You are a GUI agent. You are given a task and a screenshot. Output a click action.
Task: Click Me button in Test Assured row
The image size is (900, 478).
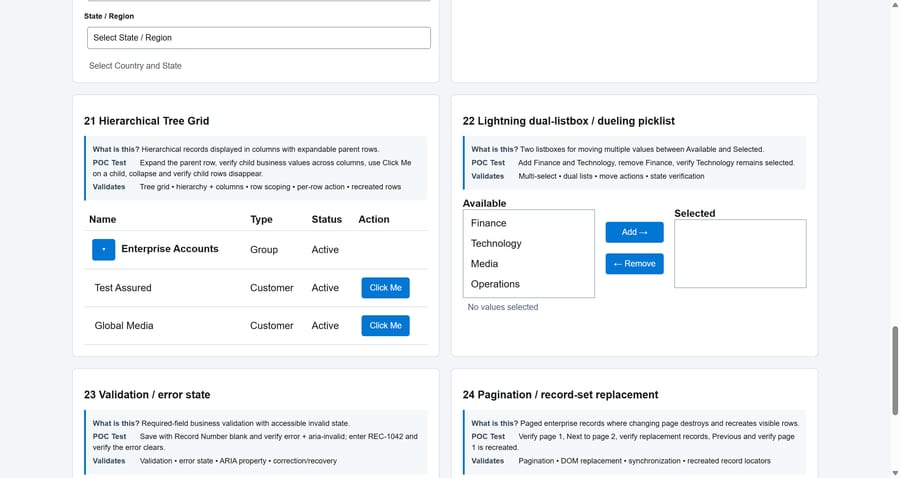385,288
